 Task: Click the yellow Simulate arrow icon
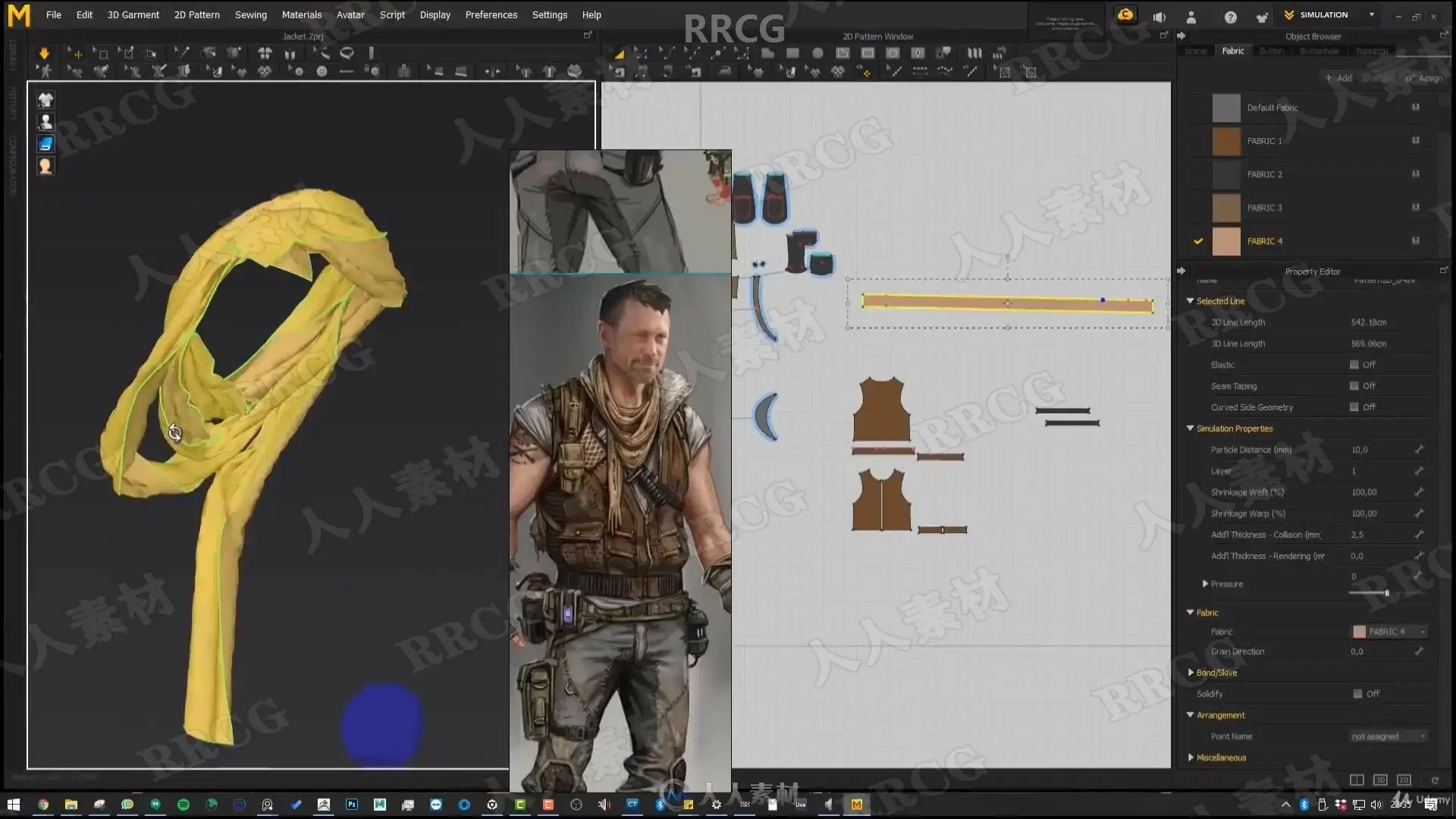coord(44,53)
